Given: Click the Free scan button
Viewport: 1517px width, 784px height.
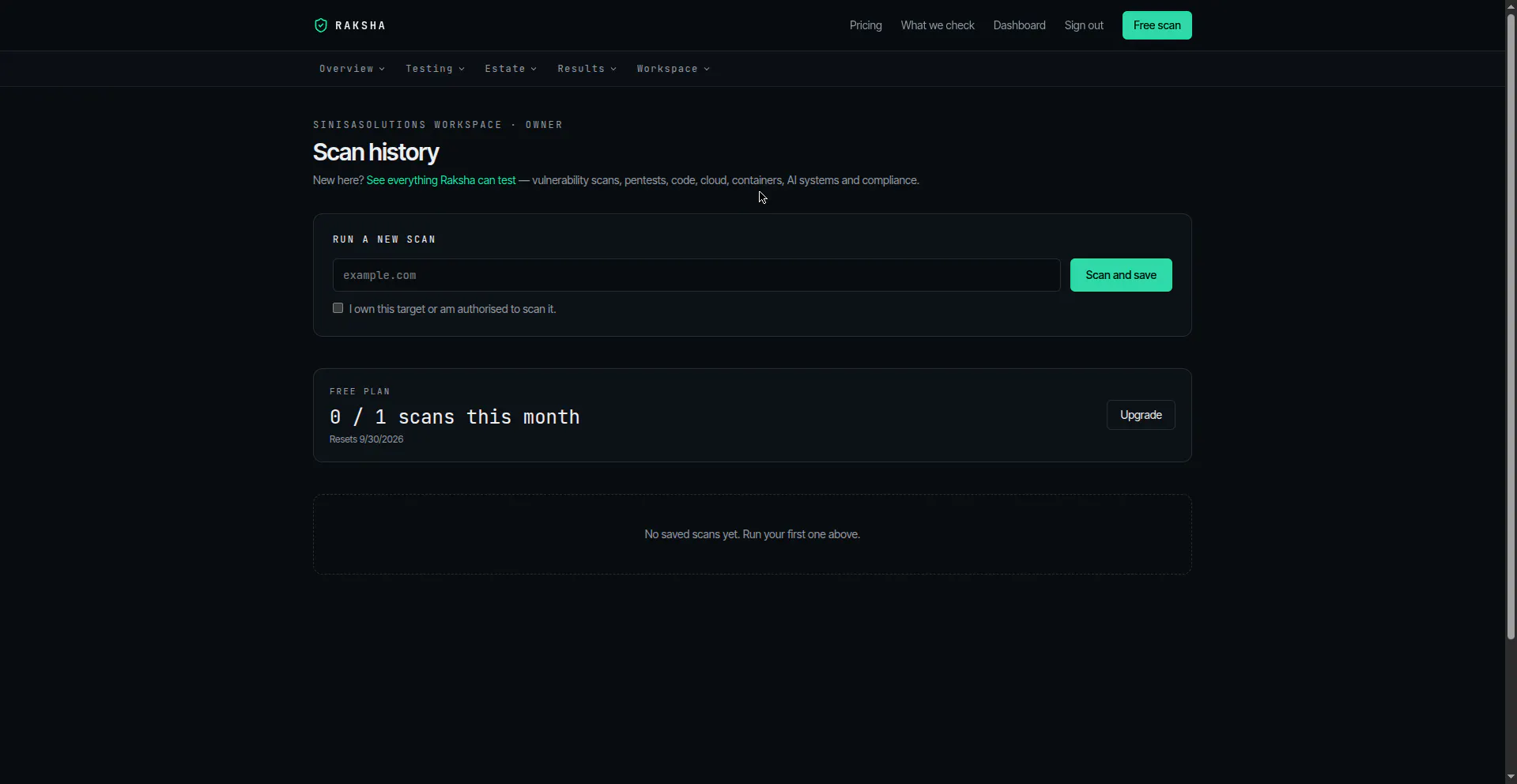Looking at the screenshot, I should 1157,25.
